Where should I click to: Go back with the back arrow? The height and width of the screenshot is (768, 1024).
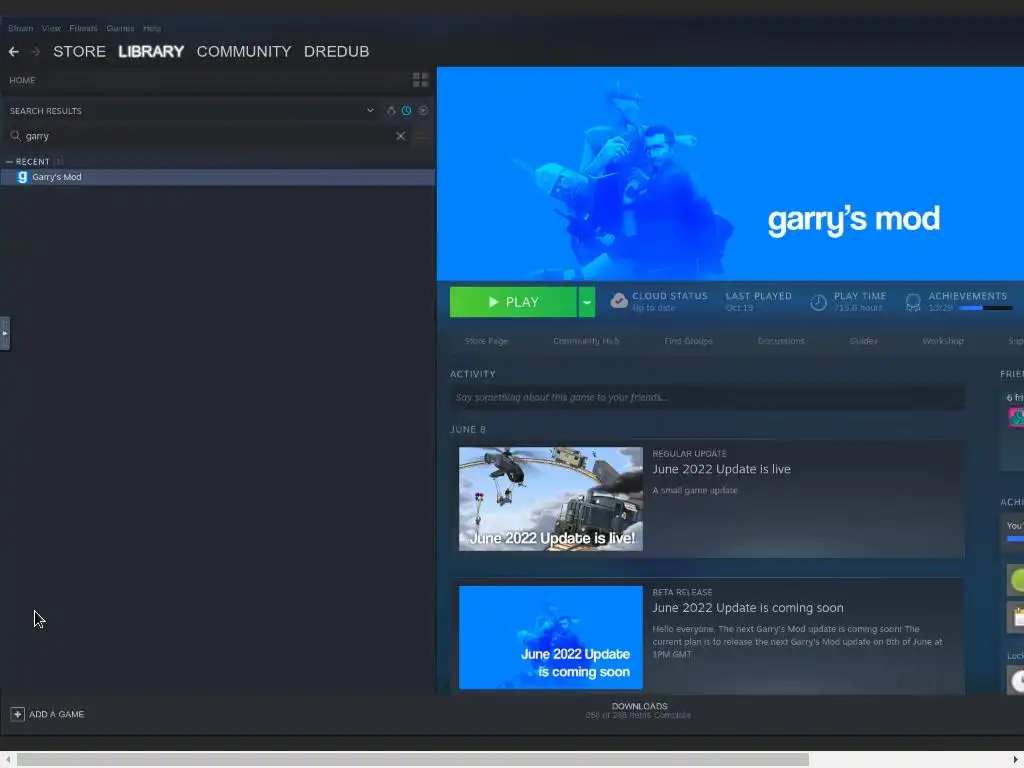click(x=14, y=52)
